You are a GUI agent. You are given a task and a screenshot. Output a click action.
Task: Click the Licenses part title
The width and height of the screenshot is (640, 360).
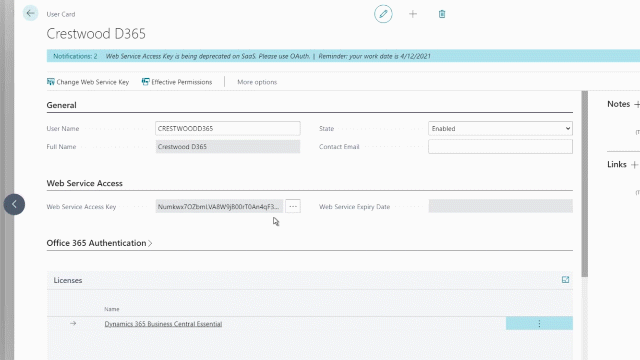click(x=68, y=280)
